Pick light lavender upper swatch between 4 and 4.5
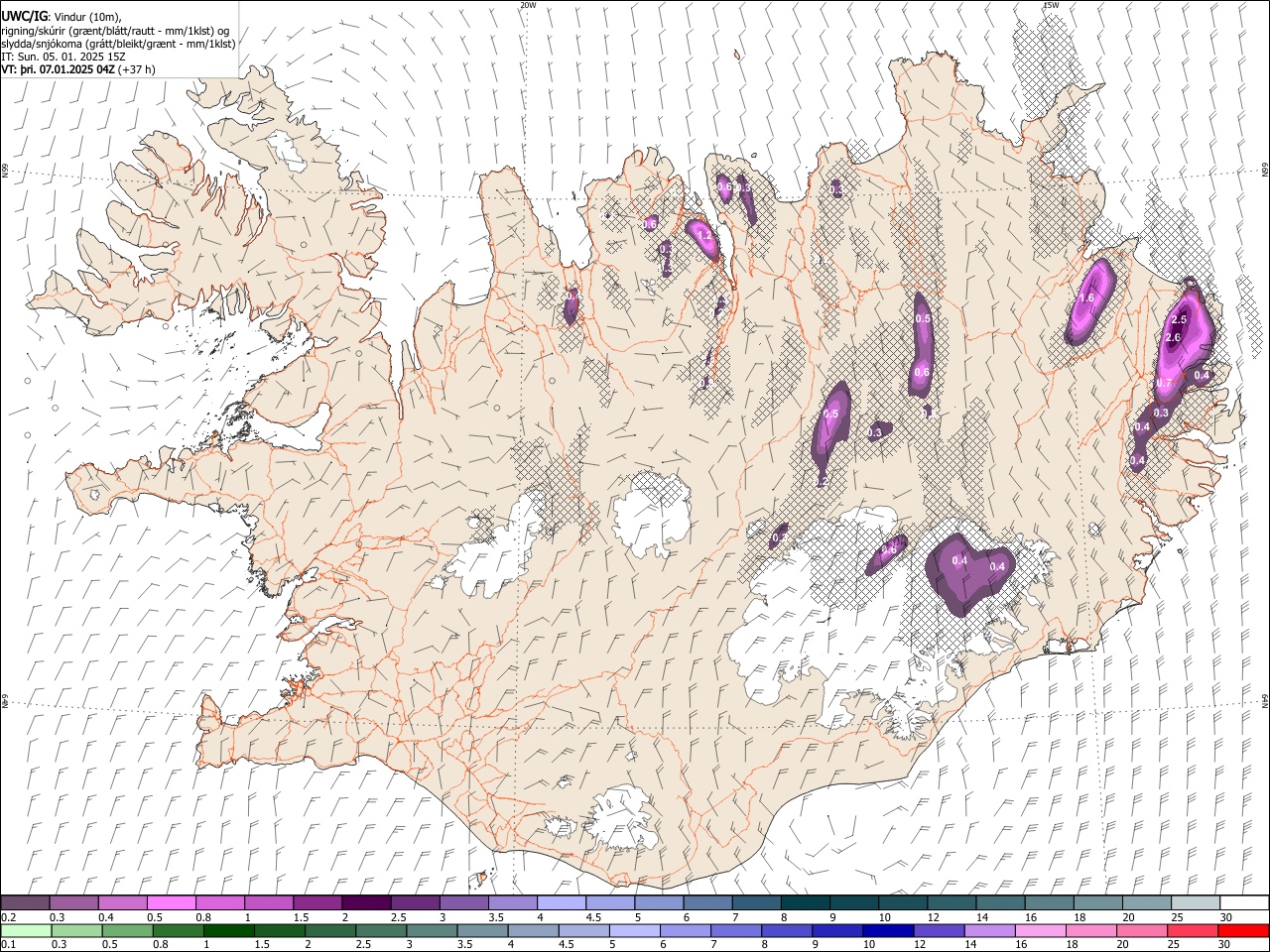The width and height of the screenshot is (1270, 952). coord(561,903)
